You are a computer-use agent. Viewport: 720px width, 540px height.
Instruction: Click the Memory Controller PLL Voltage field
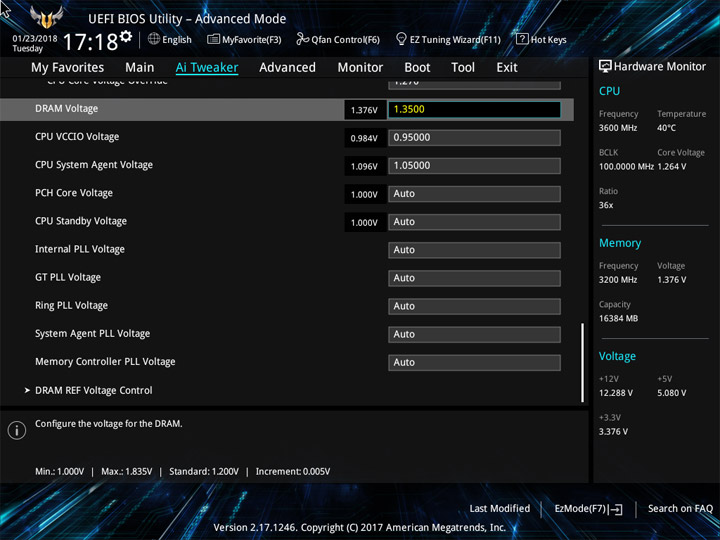(x=474, y=363)
